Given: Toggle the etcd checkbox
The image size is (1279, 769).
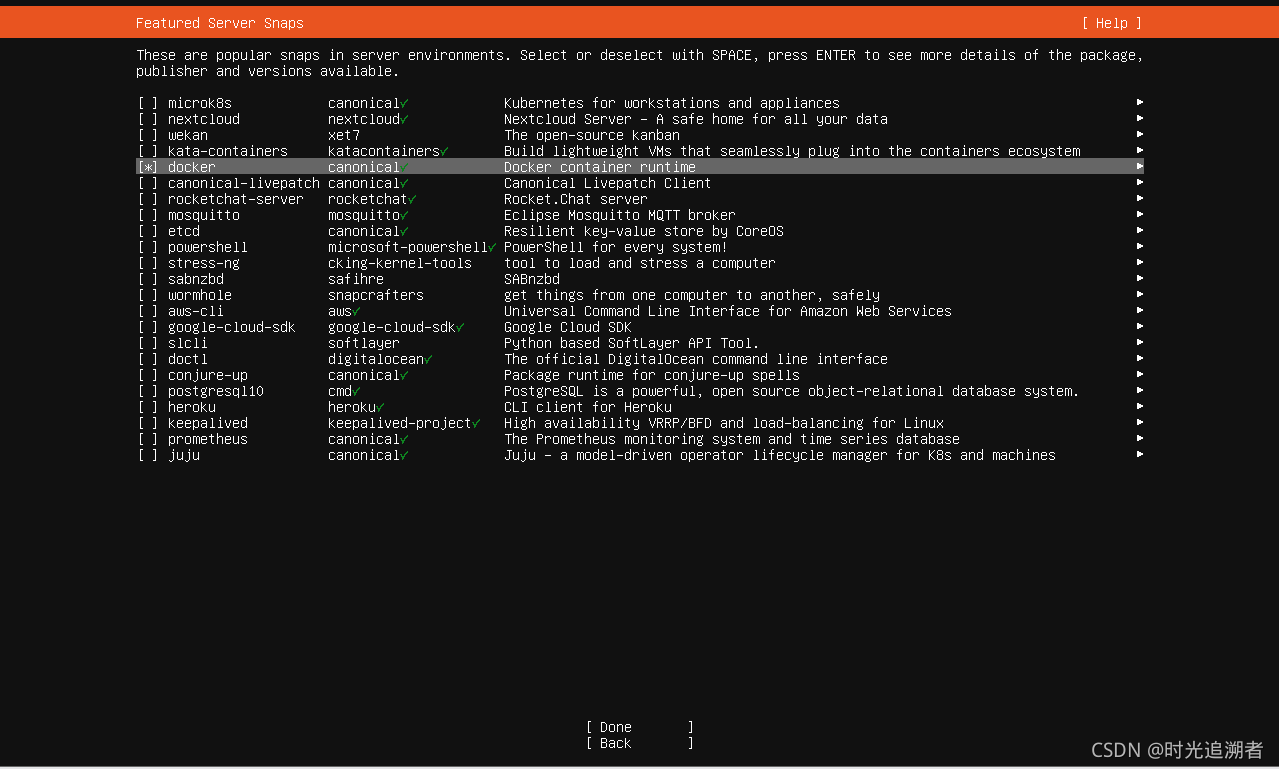Looking at the screenshot, I should tap(148, 231).
